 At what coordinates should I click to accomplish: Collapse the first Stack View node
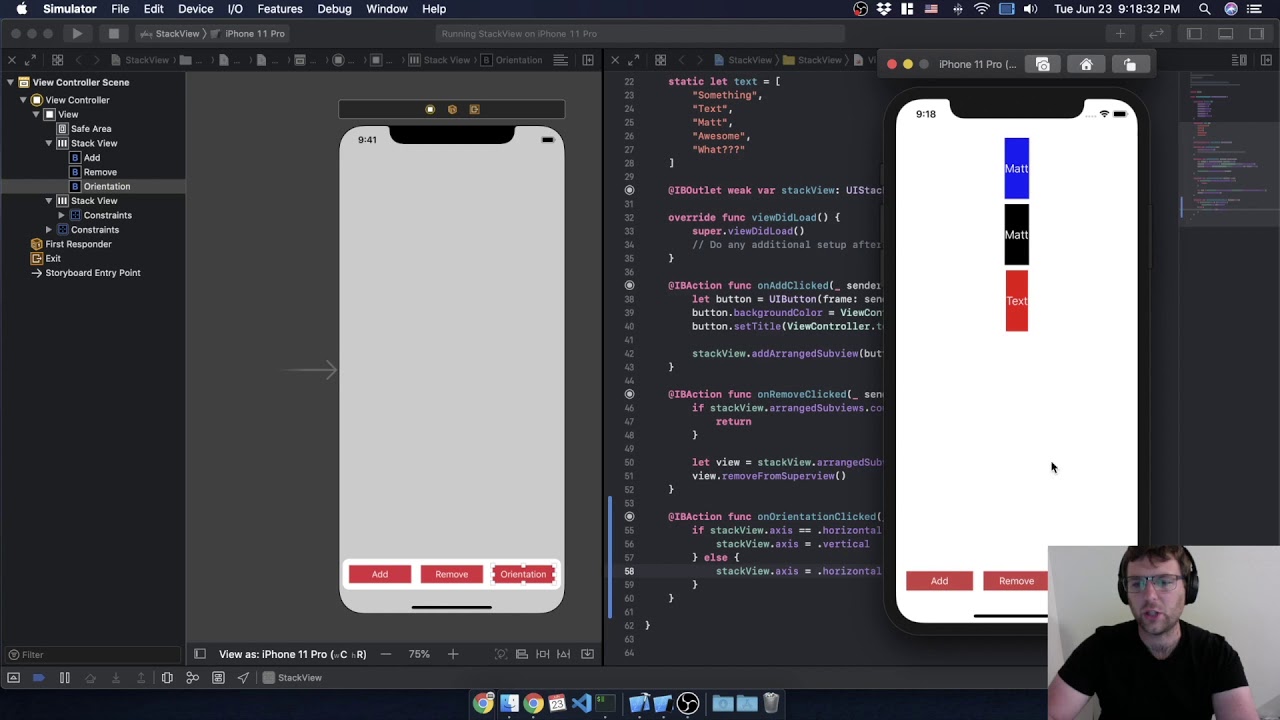(48, 143)
